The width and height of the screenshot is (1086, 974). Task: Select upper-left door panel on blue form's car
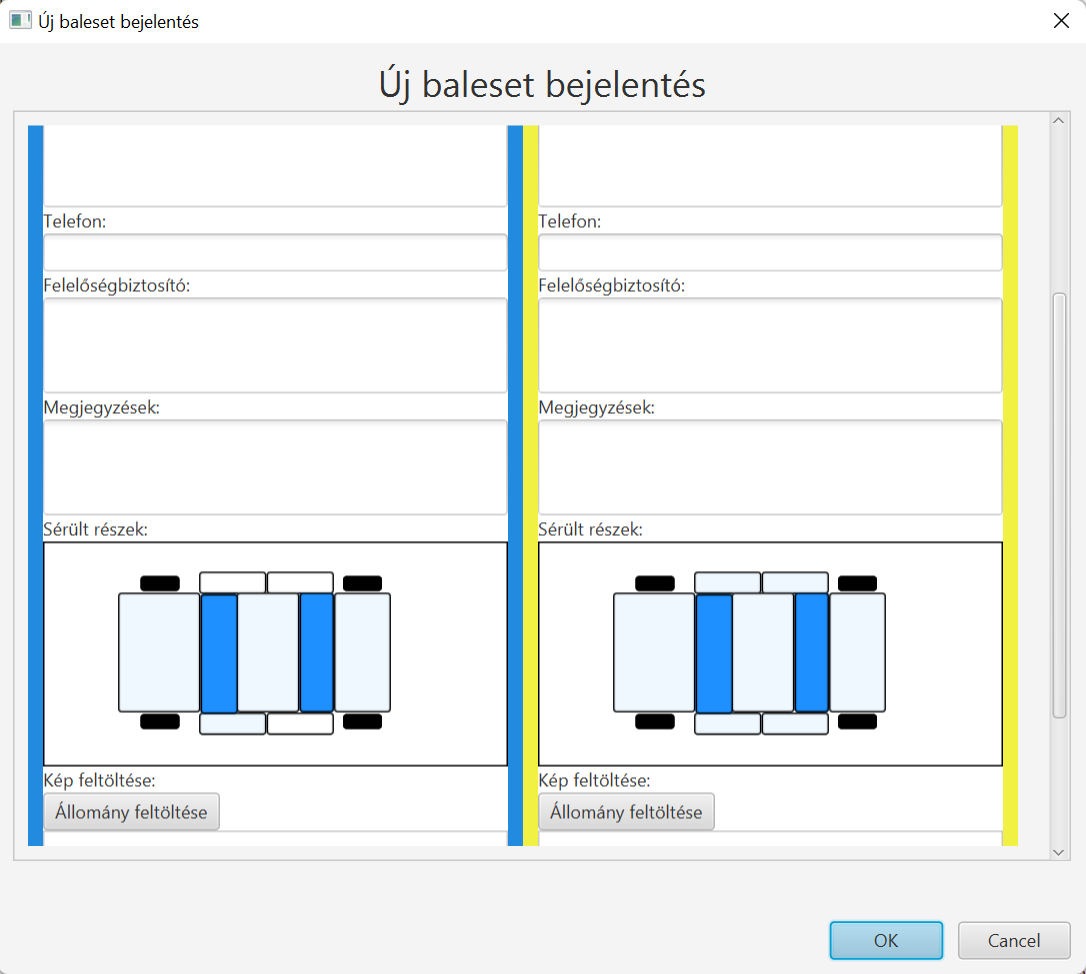tap(233, 582)
